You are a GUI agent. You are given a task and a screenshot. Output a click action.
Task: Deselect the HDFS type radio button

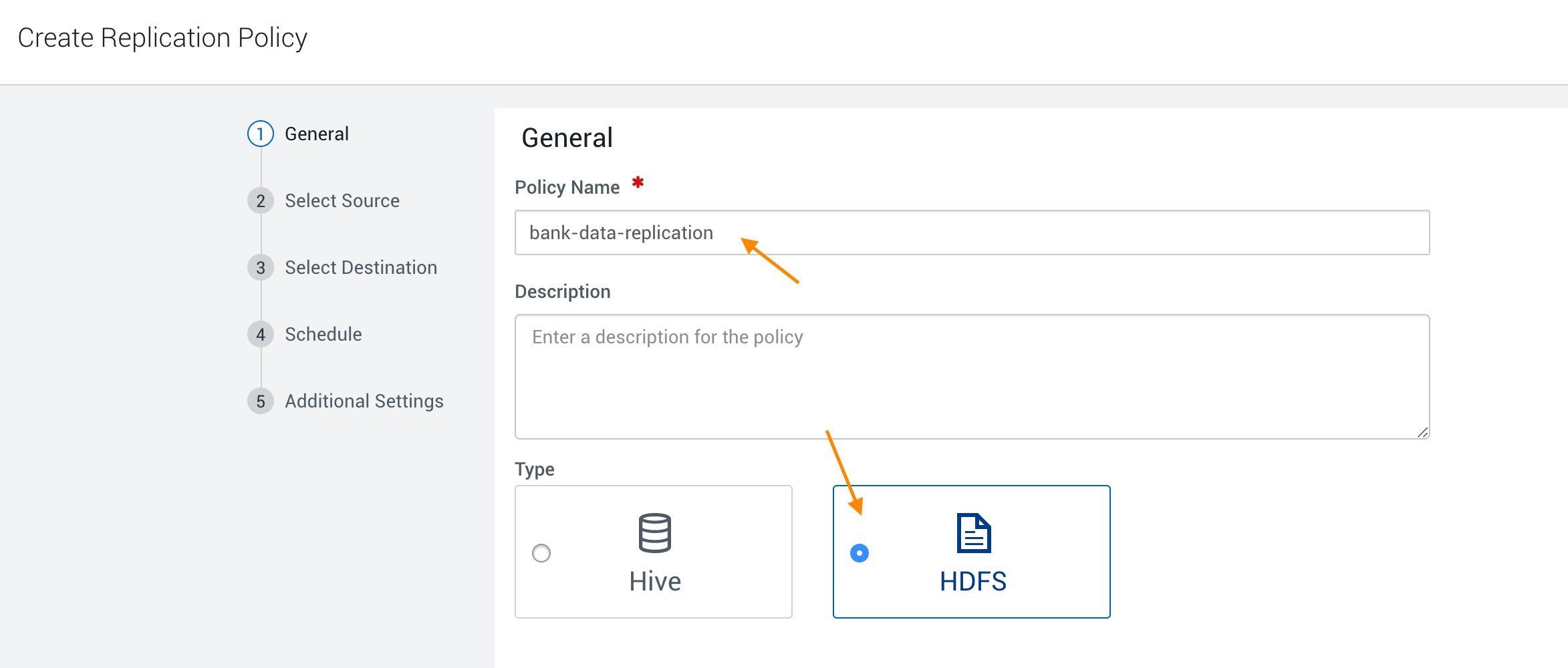(860, 552)
